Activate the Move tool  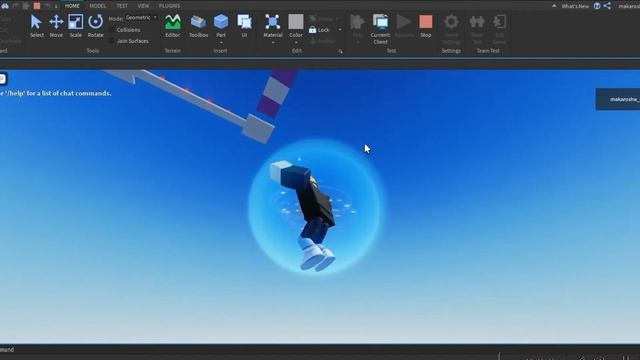(x=56, y=26)
